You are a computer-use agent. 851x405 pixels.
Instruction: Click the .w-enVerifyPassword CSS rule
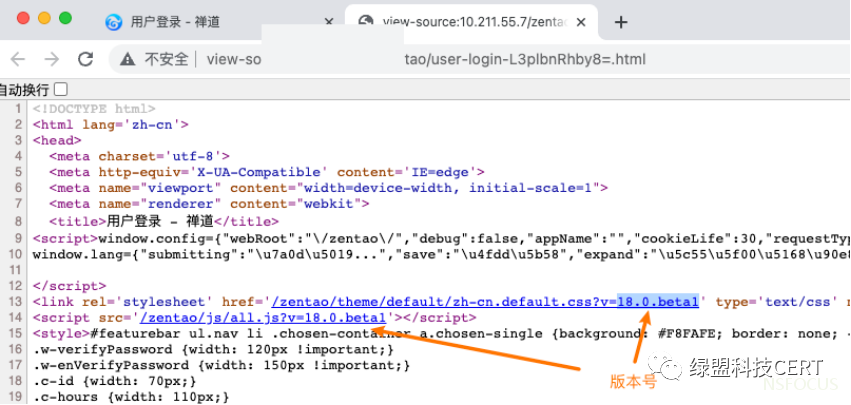point(221,365)
